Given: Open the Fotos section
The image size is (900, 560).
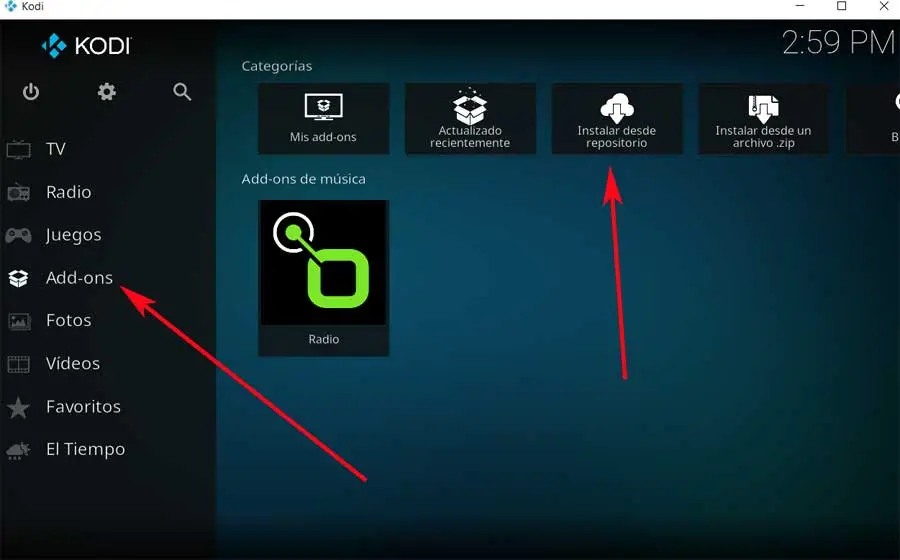Looking at the screenshot, I should [69, 320].
